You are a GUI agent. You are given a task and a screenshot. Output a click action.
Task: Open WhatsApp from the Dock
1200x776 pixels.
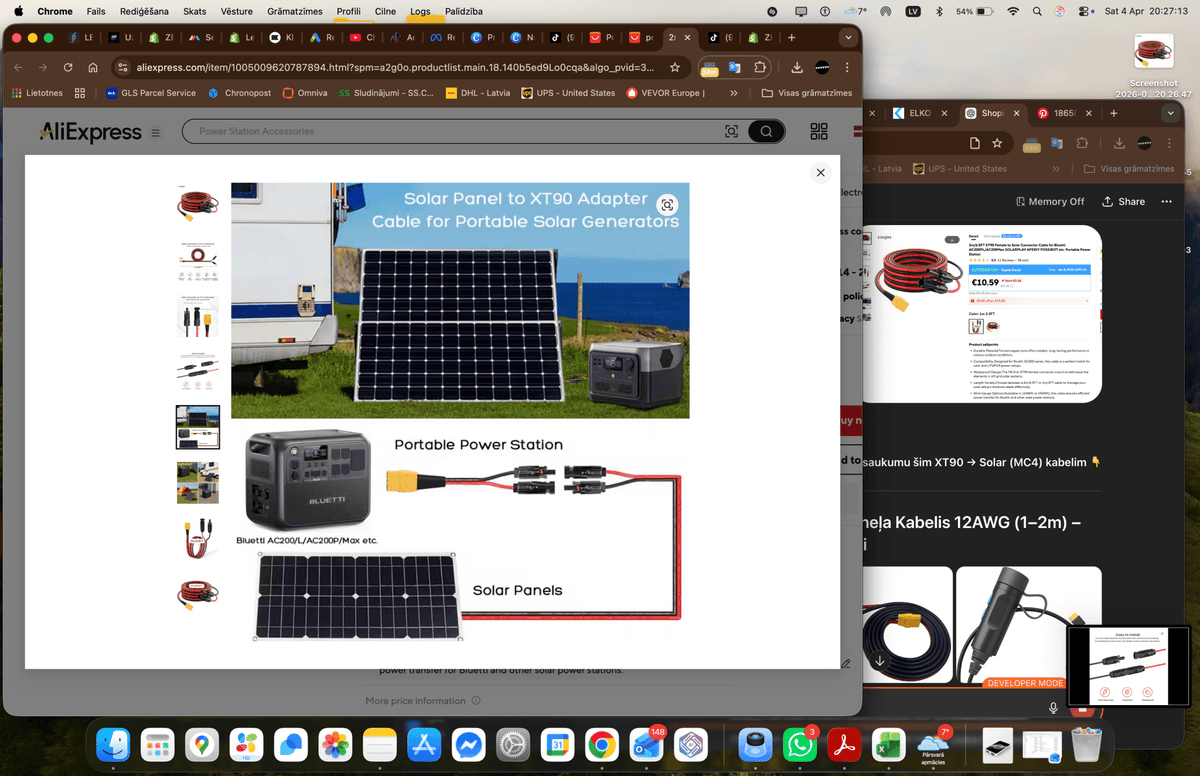point(800,744)
